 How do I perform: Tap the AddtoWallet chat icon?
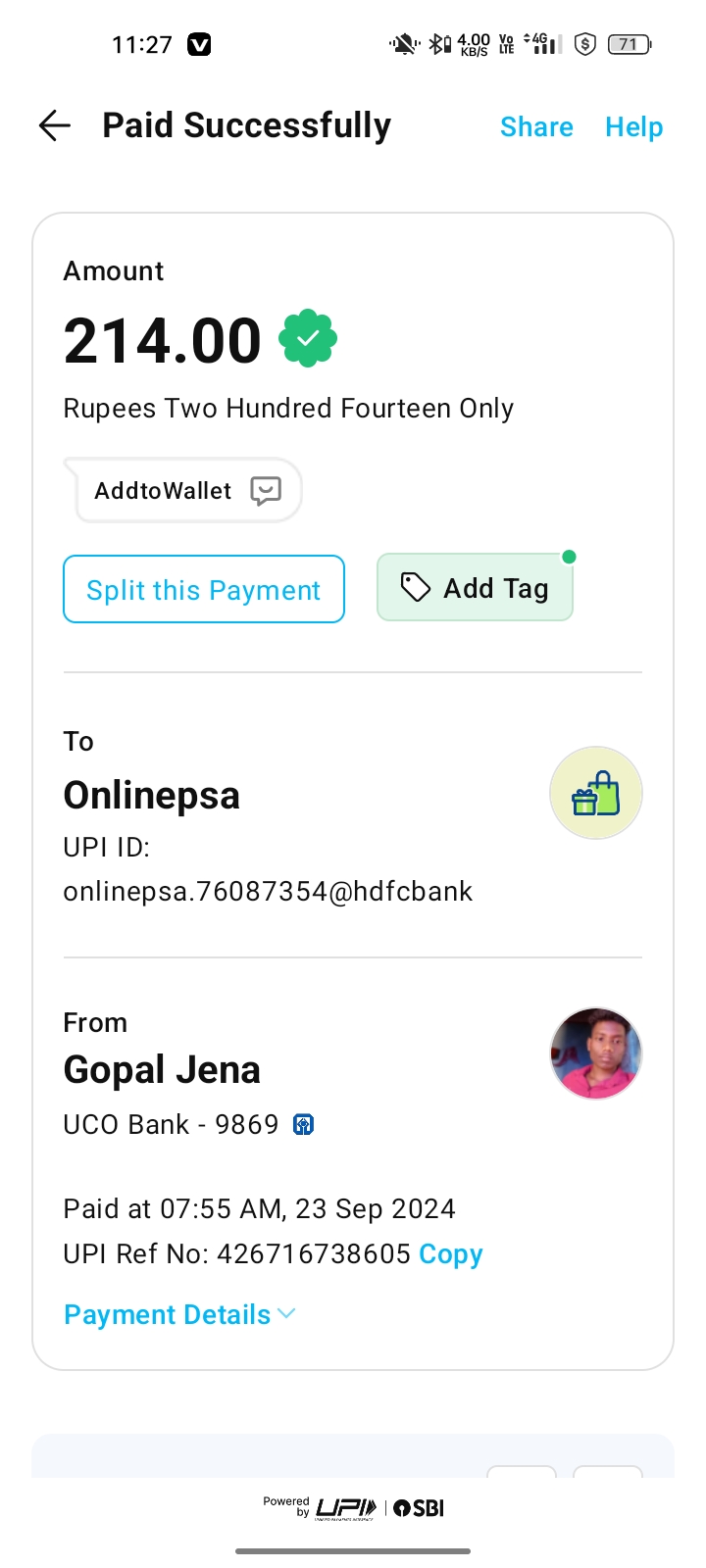[266, 490]
